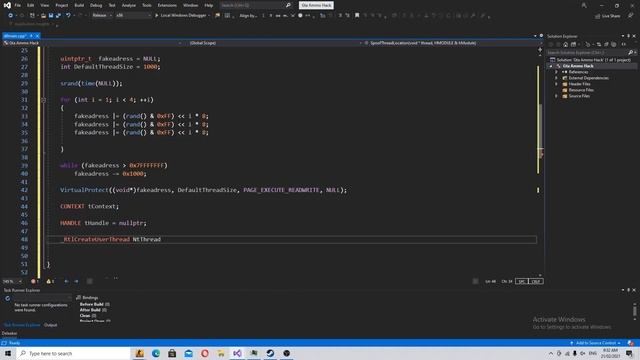Open the Release configuration dropdown
The width and height of the screenshot is (640, 360).
click(102, 16)
